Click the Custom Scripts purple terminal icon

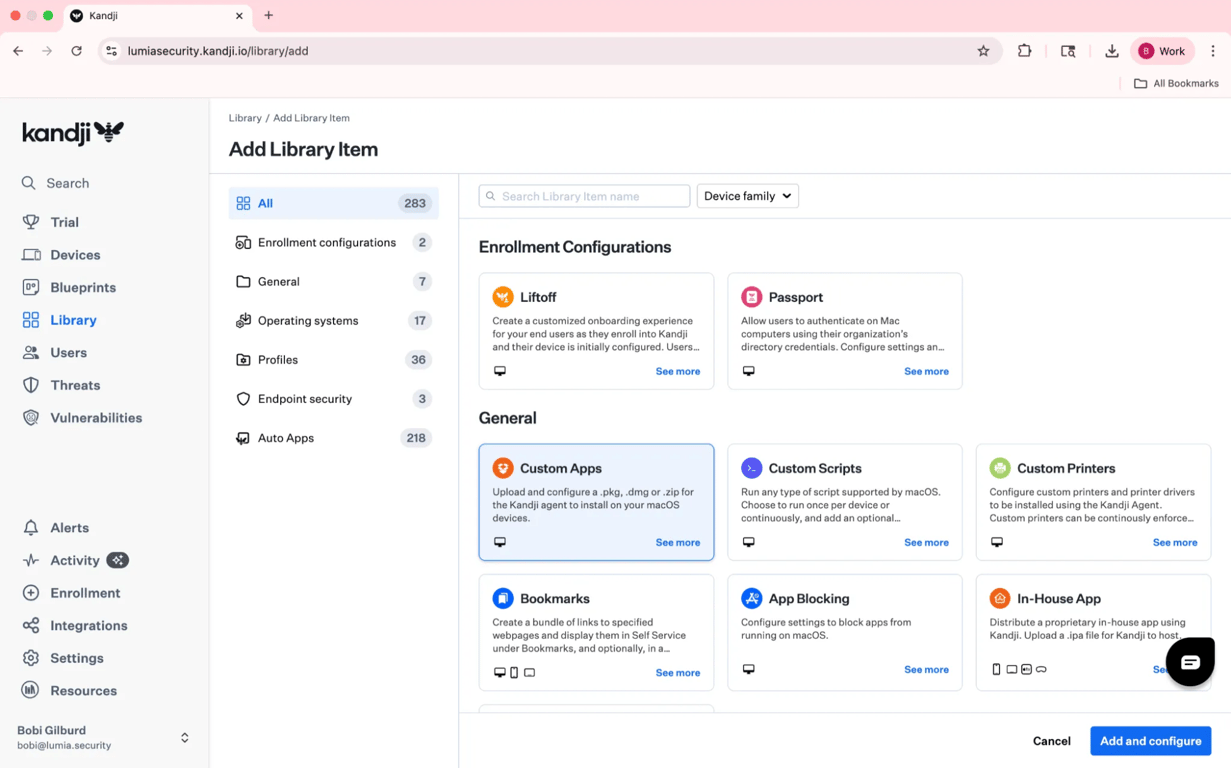pyautogui.click(x=751, y=468)
